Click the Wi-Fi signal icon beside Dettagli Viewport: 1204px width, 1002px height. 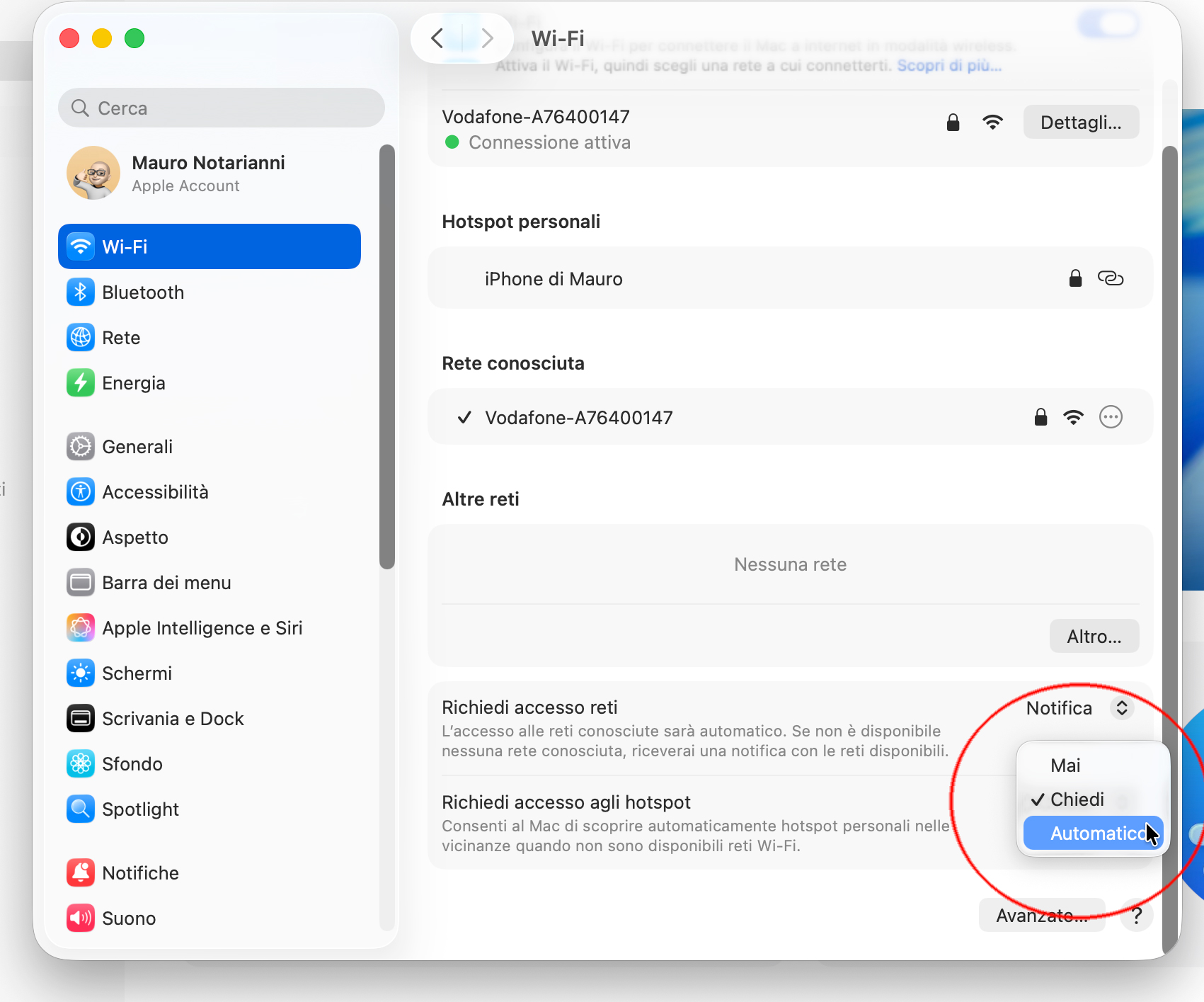993,122
